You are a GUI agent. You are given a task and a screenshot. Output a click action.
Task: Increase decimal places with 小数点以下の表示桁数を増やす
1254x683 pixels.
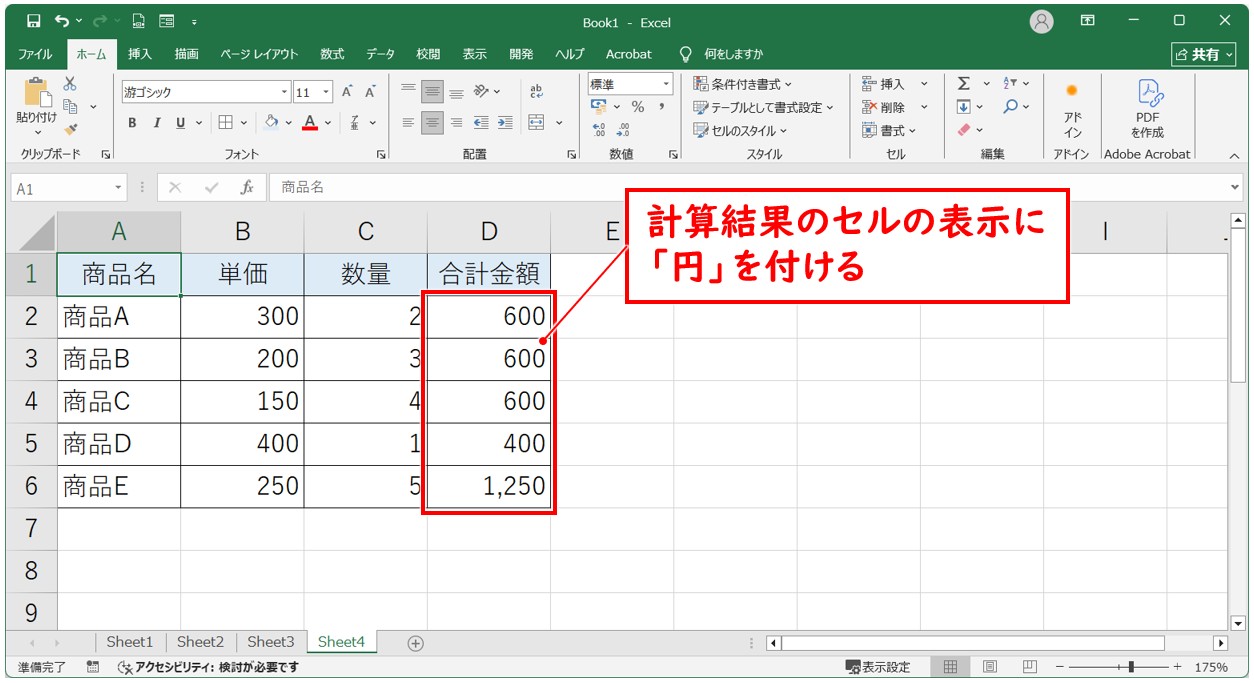pos(598,125)
